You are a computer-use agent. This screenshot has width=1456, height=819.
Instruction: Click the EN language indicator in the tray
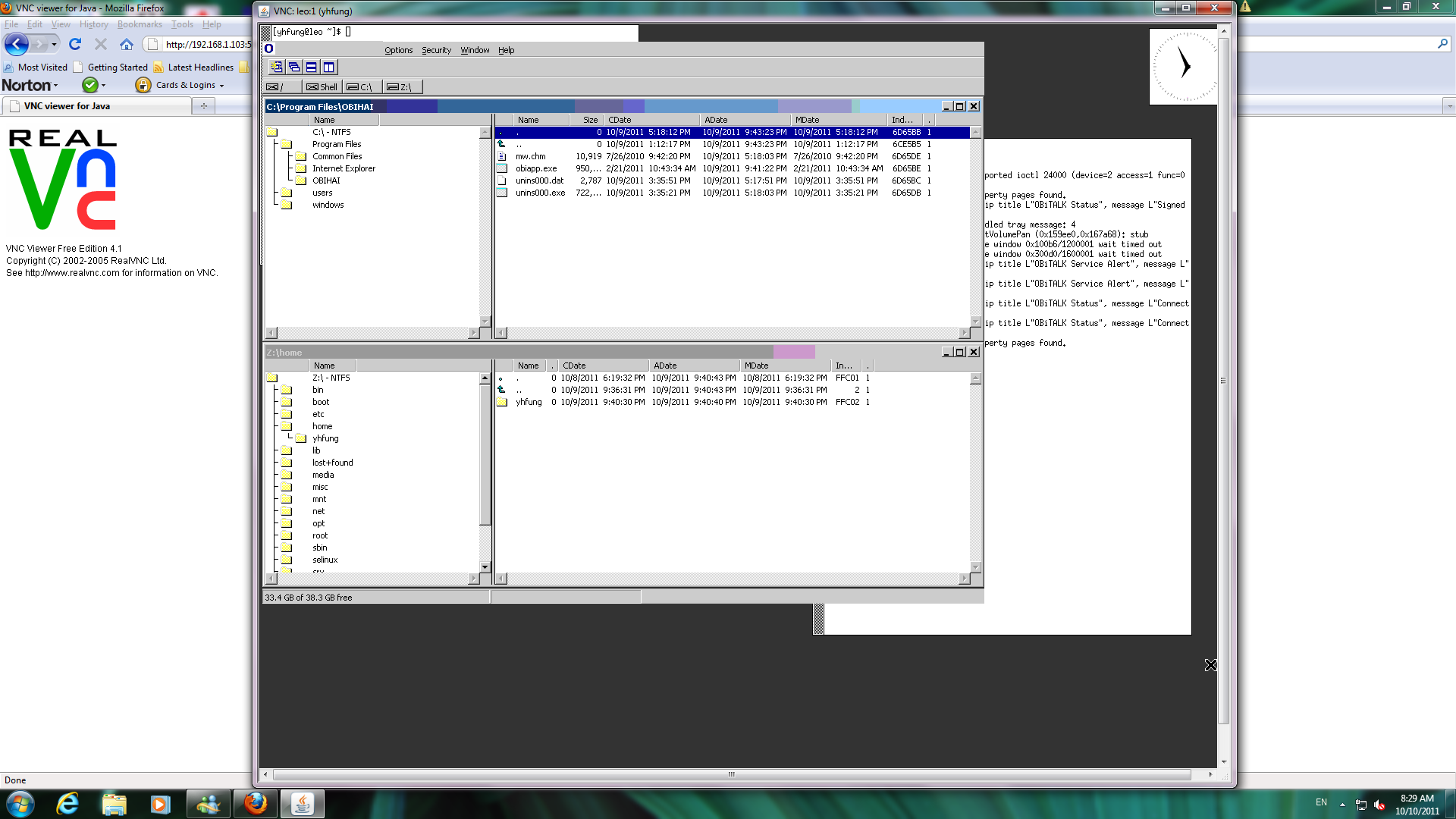(x=1321, y=802)
